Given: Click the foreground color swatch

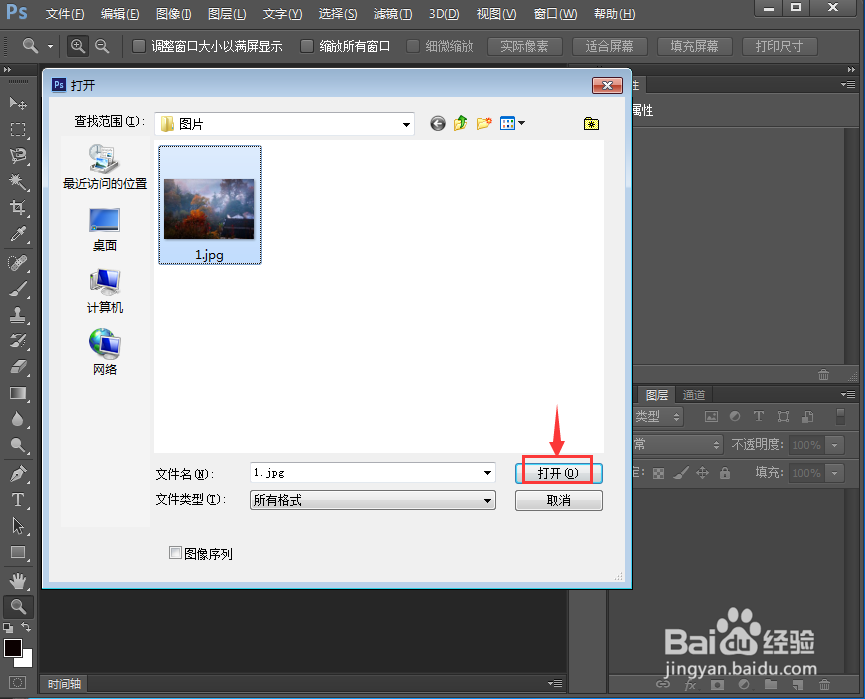Looking at the screenshot, I should click(12, 648).
